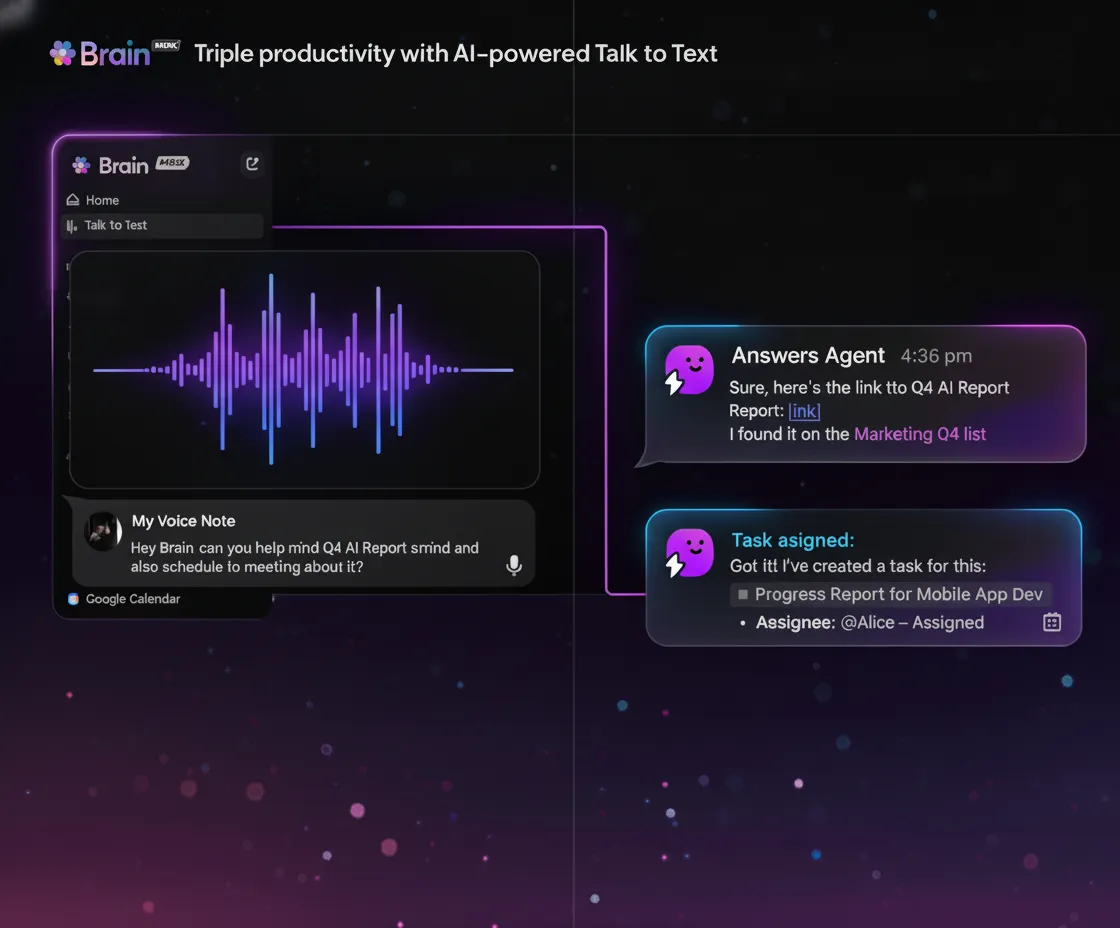Select the Talk to Text sidebar item
Screen dimensions: 1120x928
point(163,225)
